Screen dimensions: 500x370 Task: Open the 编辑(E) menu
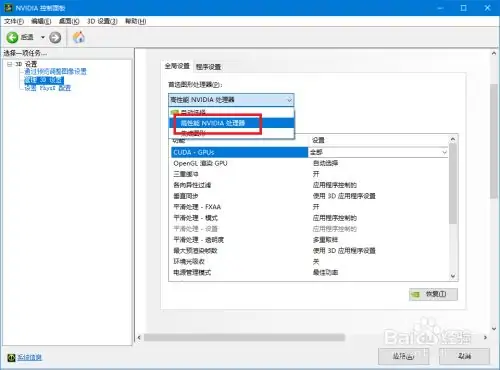(41, 21)
